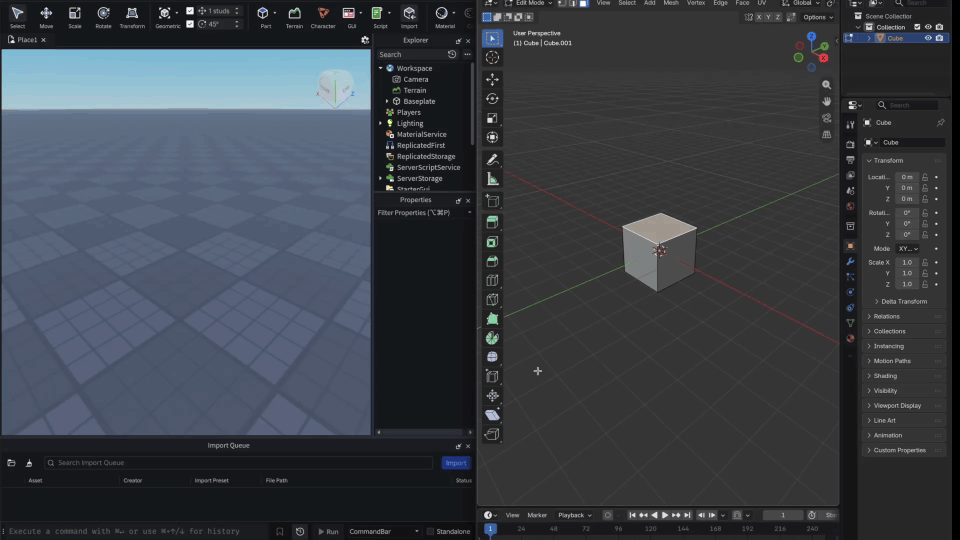
Task: Click the pan hand icon in Blender viewport
Action: (x=827, y=101)
